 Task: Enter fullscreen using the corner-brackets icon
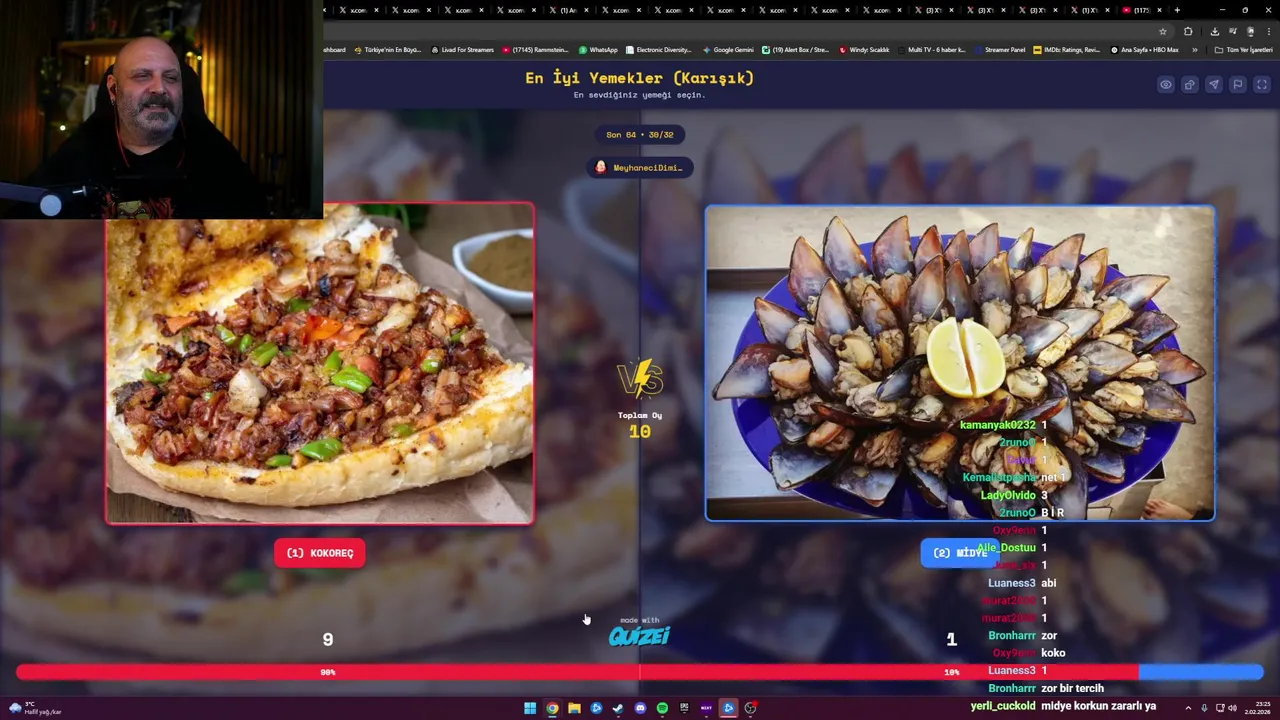tap(1262, 85)
